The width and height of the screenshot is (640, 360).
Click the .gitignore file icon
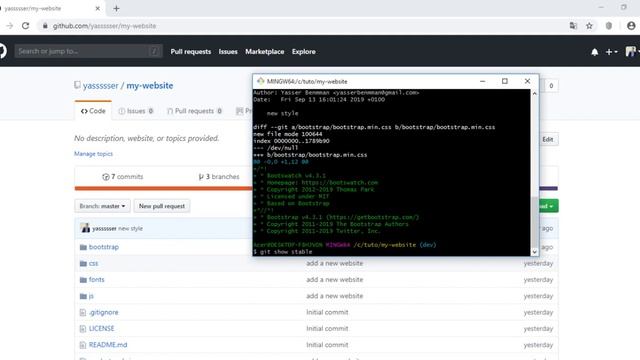[83, 312]
